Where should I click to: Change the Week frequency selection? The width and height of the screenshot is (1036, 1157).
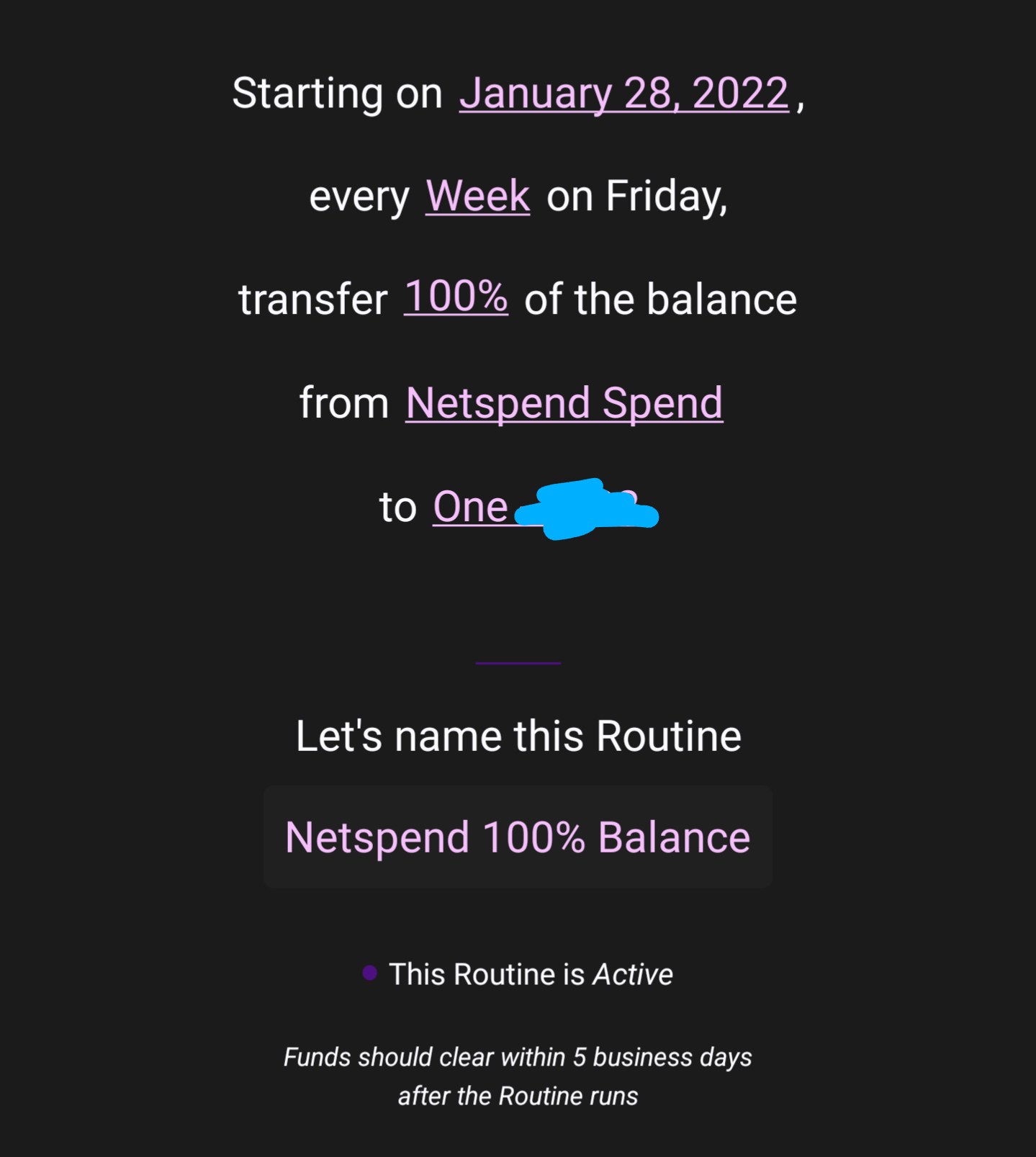coord(477,196)
